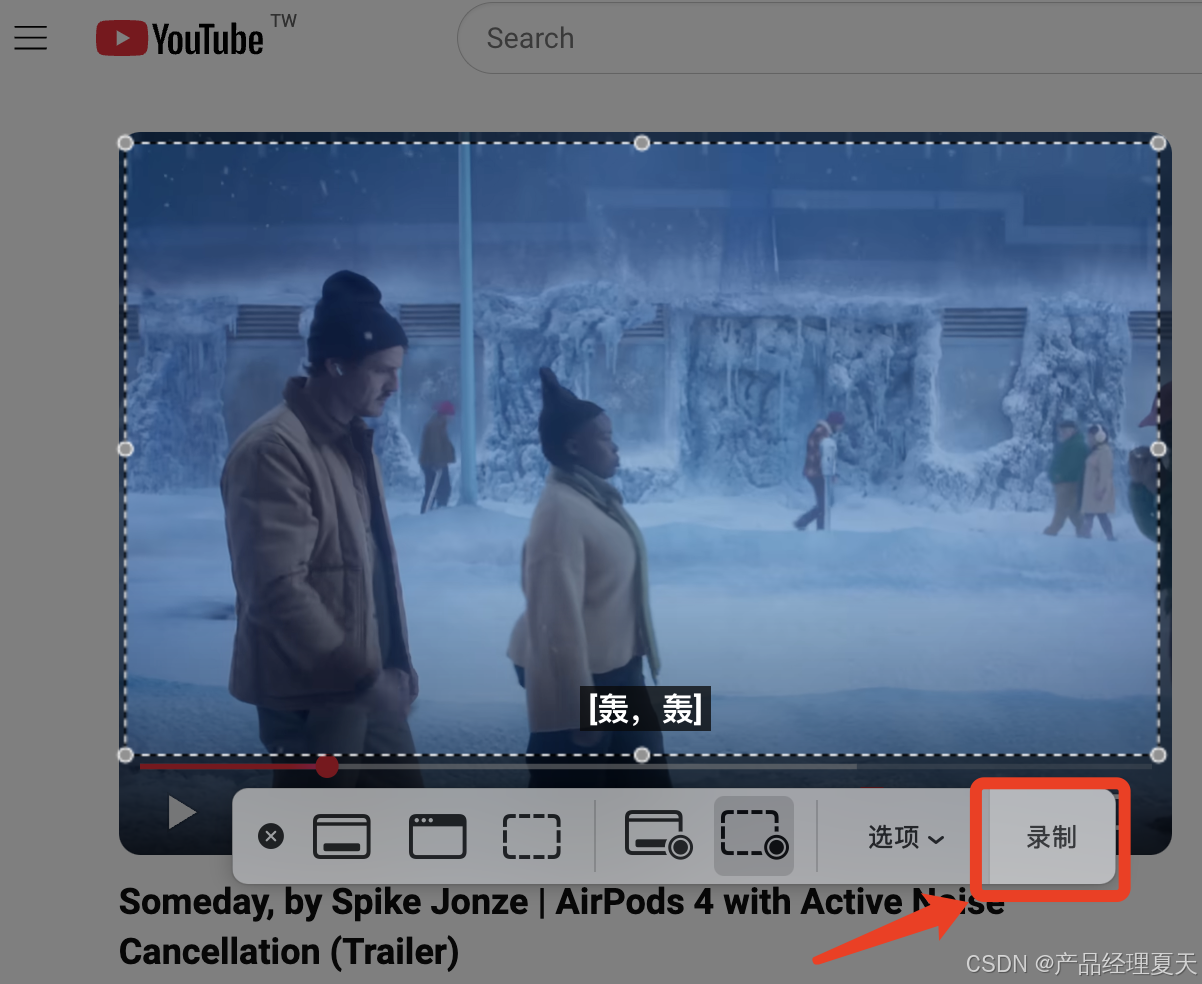Grab the top-middle selection edge handle
Viewport: 1202px width, 984px height.
(642, 143)
